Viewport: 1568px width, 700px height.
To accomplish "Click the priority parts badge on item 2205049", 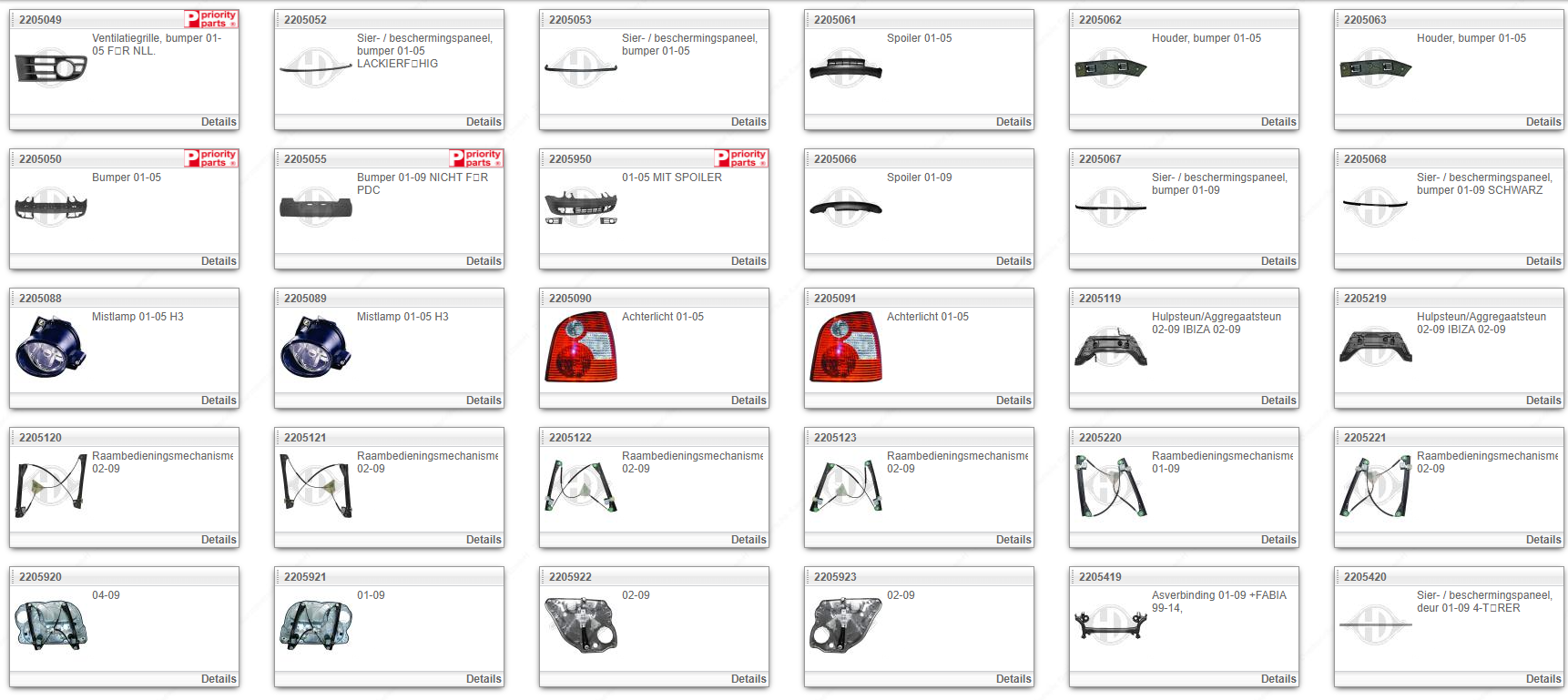I will pos(210,19).
